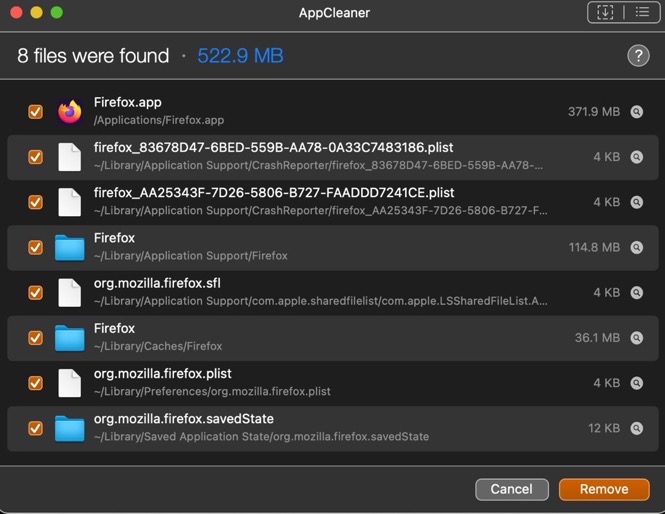This screenshot has width=665, height=514.
Task: Reveal org.mozilla.firefox.plist magnifier icon
Action: [637, 383]
